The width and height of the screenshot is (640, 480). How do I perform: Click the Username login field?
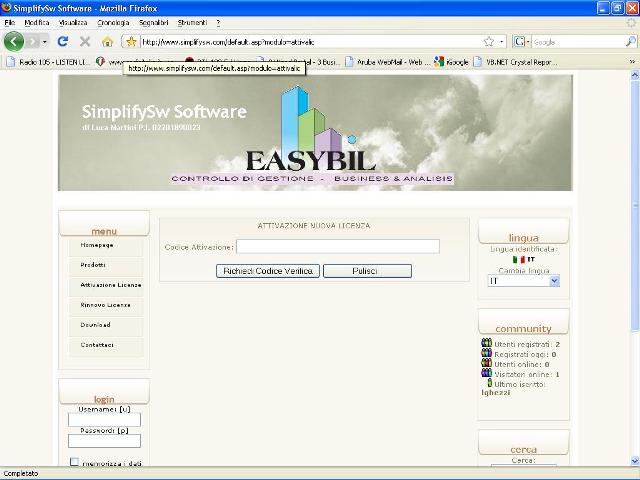coord(104,420)
